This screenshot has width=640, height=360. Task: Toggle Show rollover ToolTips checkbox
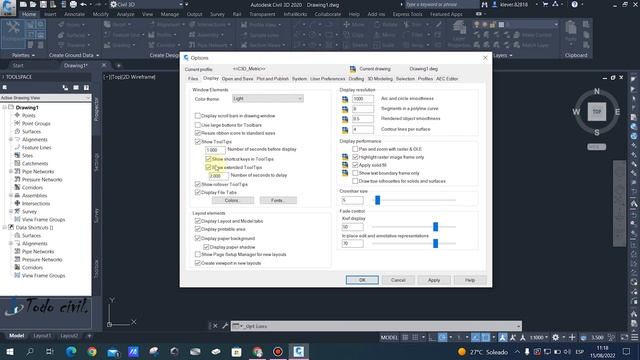coord(198,184)
